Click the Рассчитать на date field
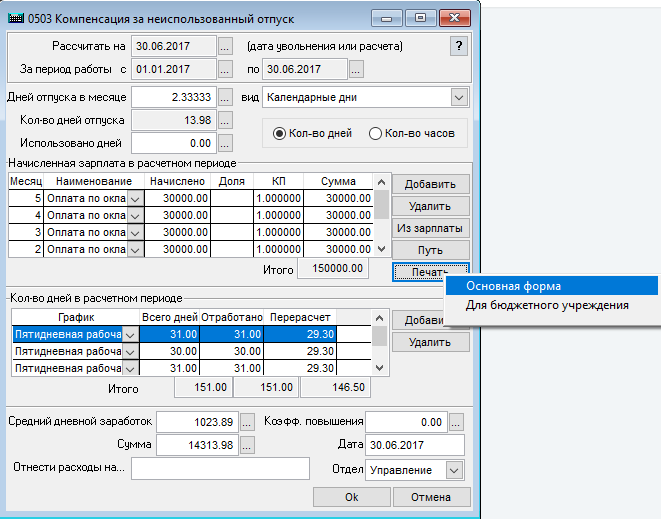This screenshot has width=661, height=519. pyautogui.click(x=174, y=46)
